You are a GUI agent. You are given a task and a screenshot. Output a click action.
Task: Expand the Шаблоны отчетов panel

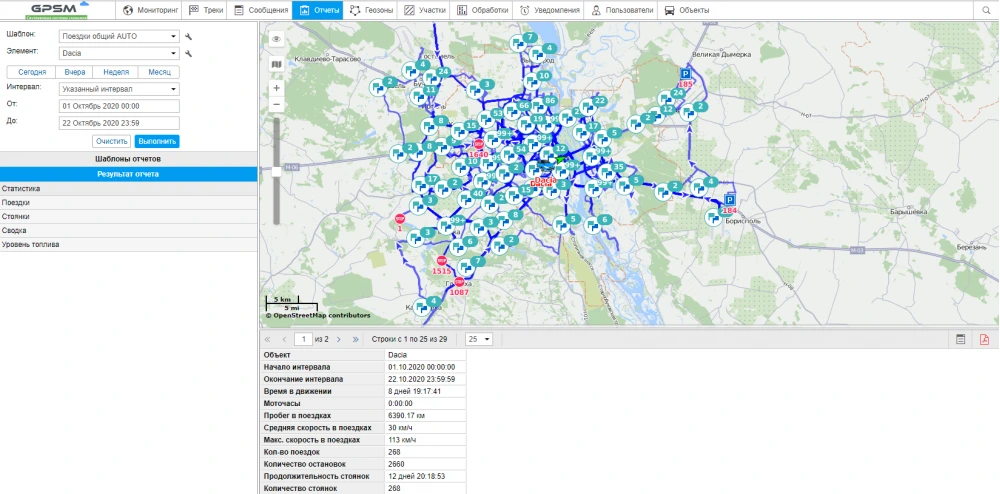click(x=128, y=159)
